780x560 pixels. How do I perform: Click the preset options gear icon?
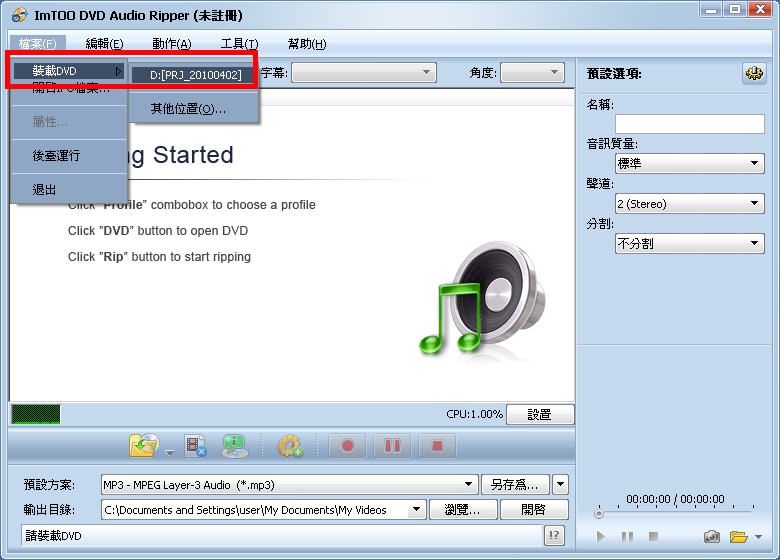pyautogui.click(x=753, y=74)
